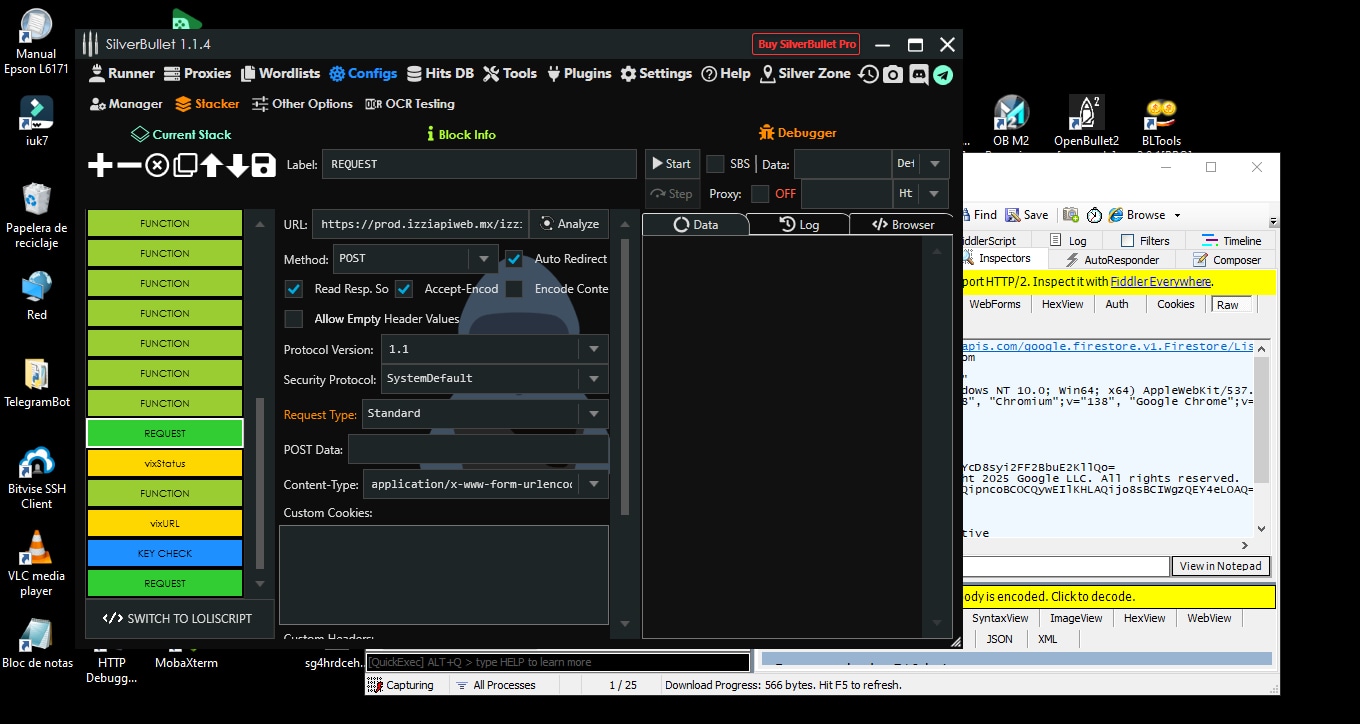Toggle the Accept-Encoding checkbox
Screen dimensions: 1360x724
click(x=404, y=289)
